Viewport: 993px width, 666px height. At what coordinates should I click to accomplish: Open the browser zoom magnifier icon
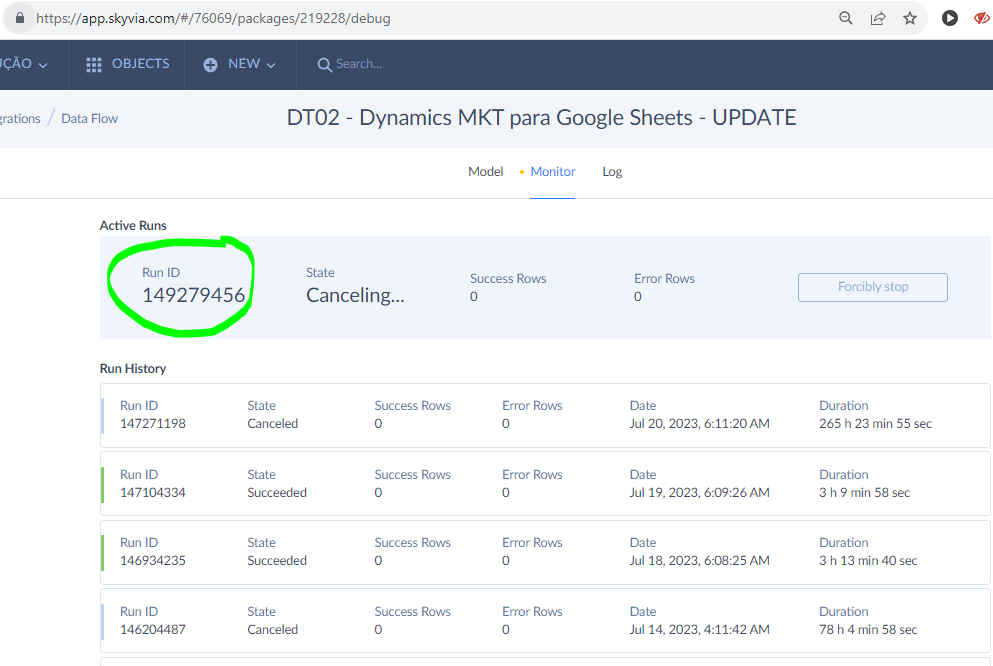pyautogui.click(x=845, y=18)
